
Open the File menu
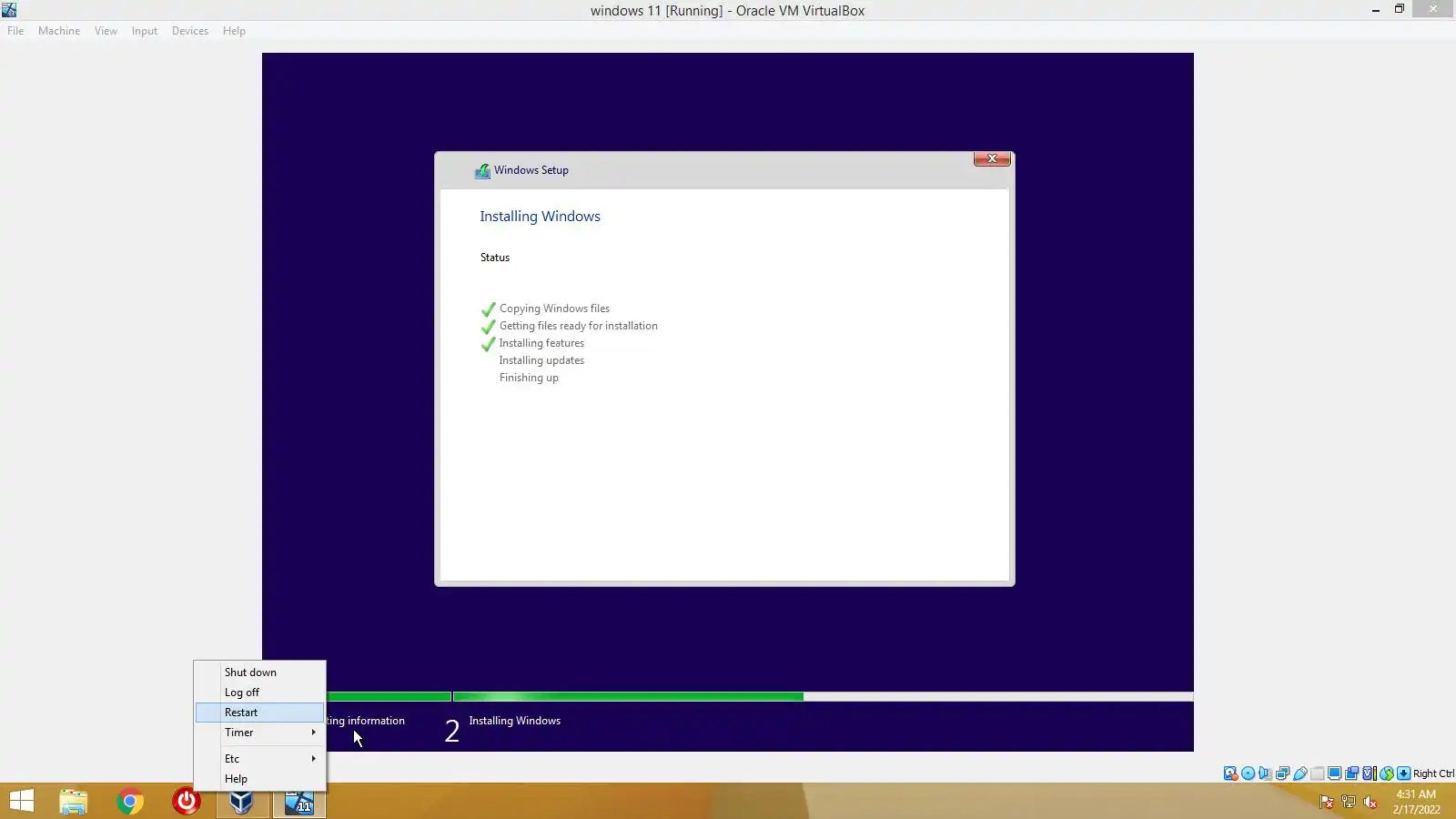click(15, 31)
